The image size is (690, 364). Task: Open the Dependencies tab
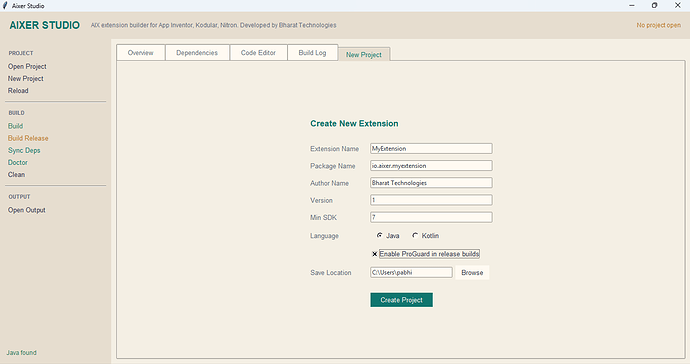[197, 52]
